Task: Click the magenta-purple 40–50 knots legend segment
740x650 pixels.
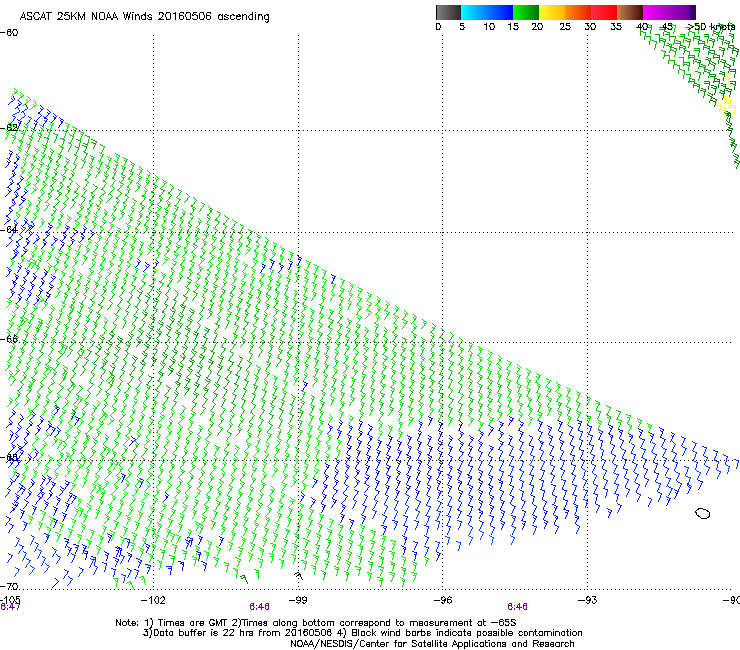Action: pyautogui.click(x=669, y=12)
